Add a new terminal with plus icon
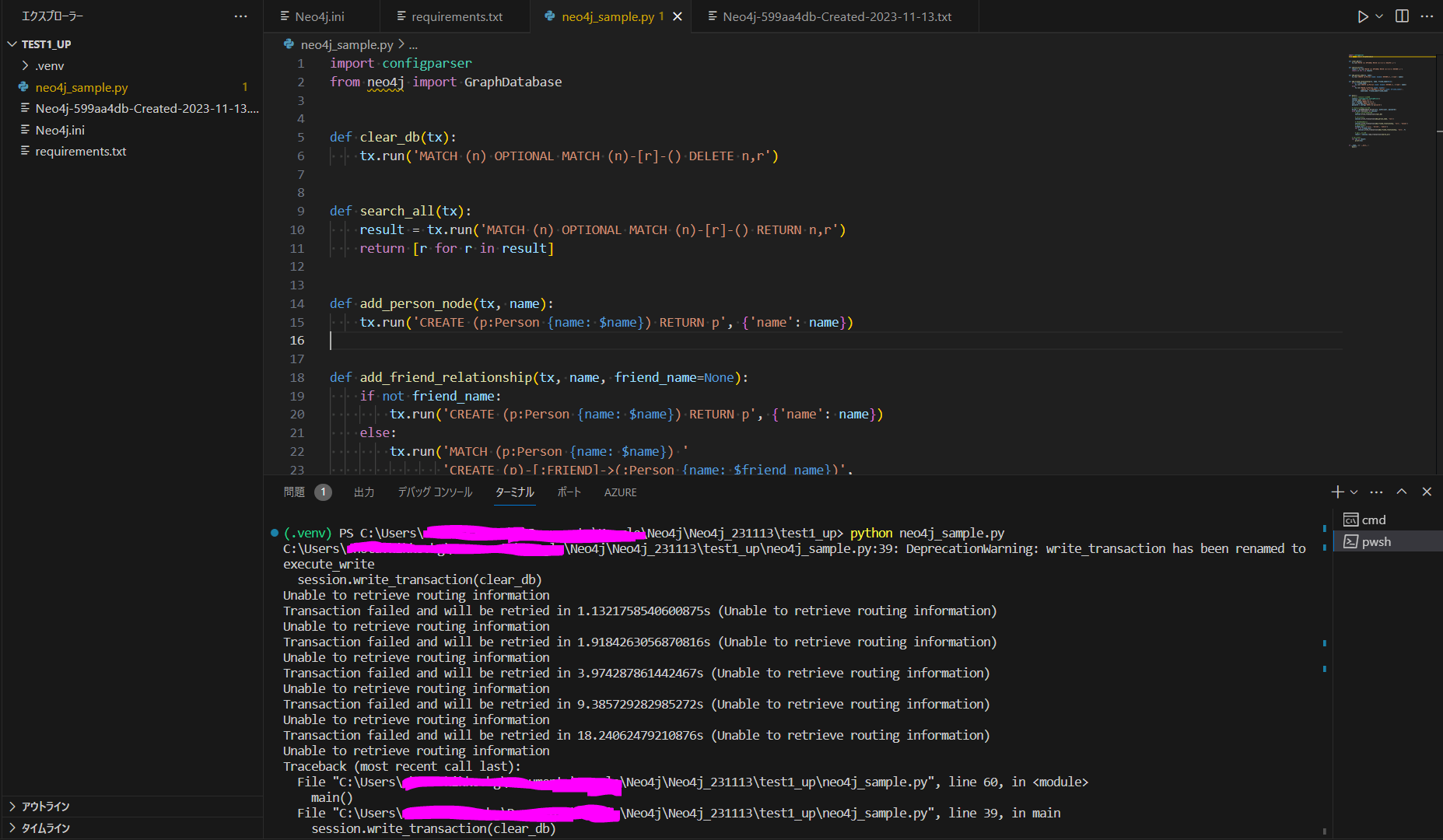Image resolution: width=1443 pixels, height=840 pixels. [x=1337, y=492]
